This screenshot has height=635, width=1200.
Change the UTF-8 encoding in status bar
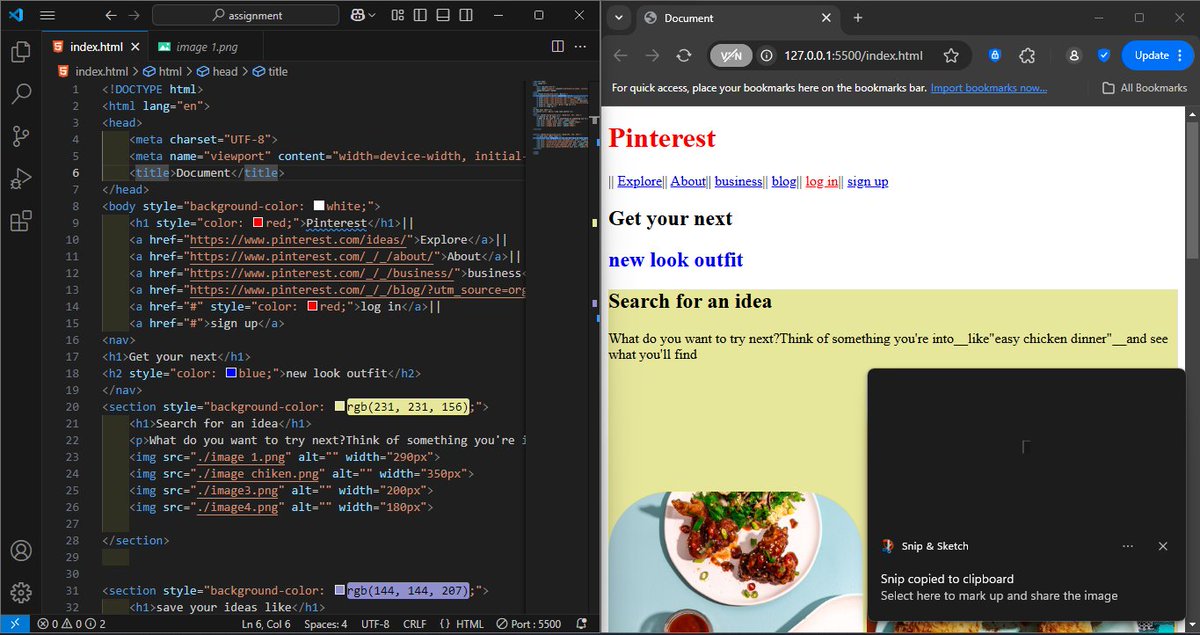point(375,624)
